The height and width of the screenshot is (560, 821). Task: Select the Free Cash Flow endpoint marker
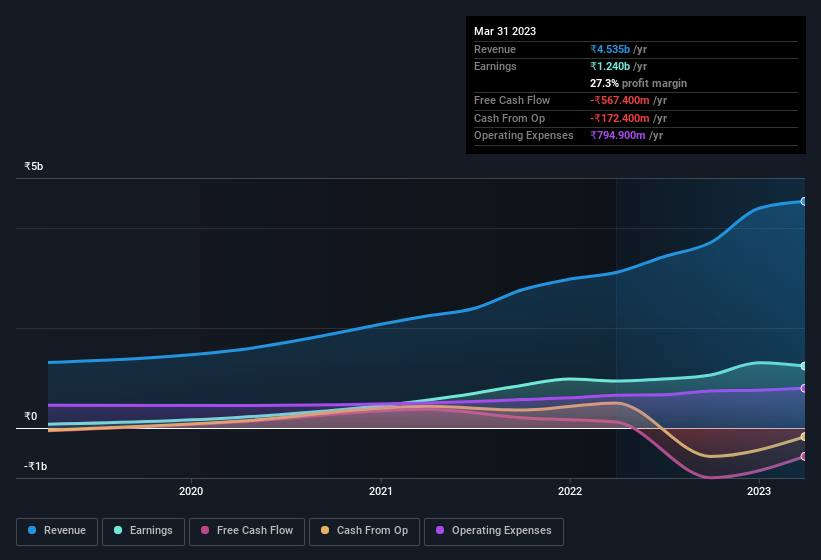coord(803,456)
